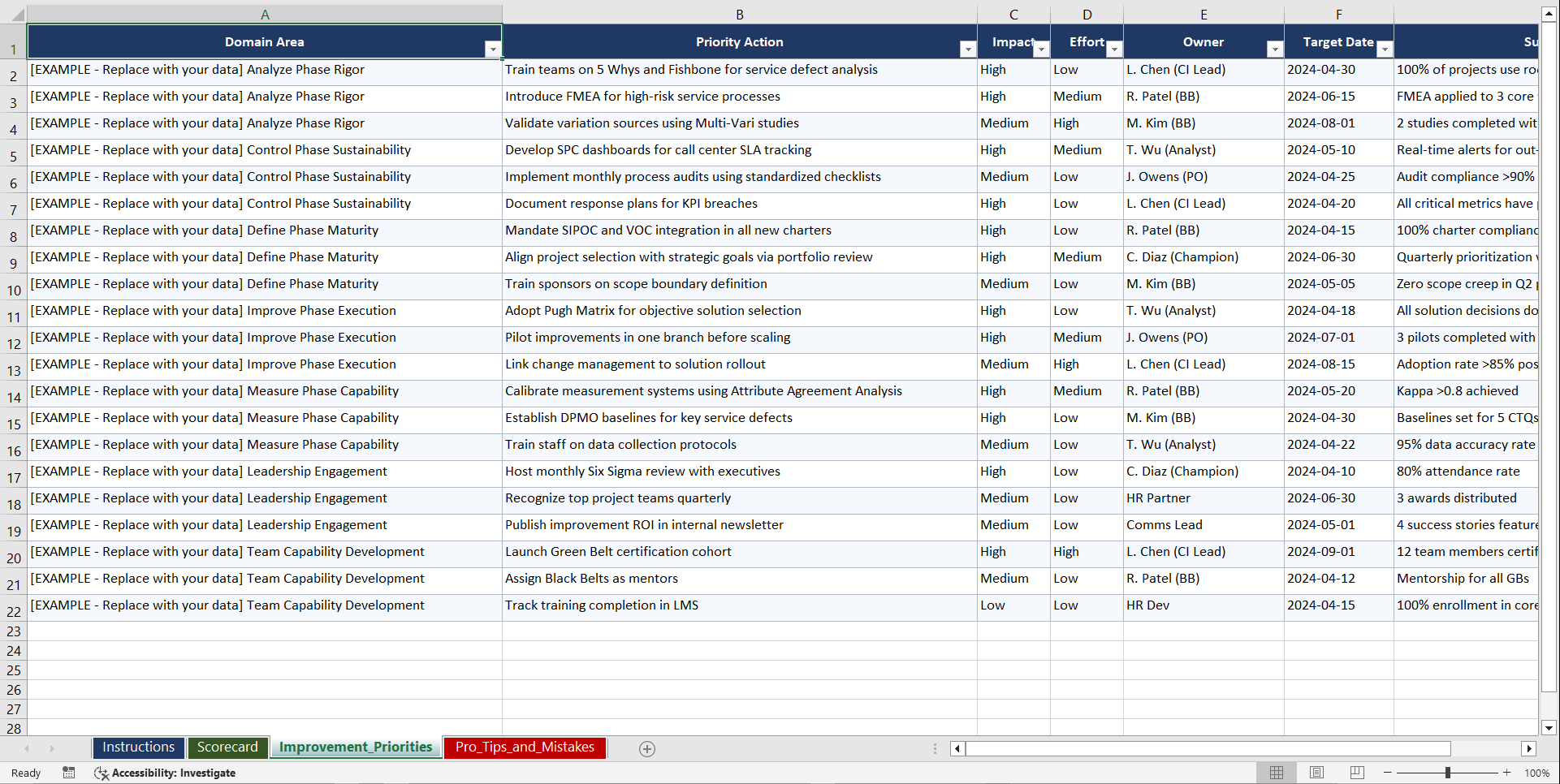Add a new worksheet with the plus icon
Image resolution: width=1560 pixels, height=784 pixels.
pos(647,749)
